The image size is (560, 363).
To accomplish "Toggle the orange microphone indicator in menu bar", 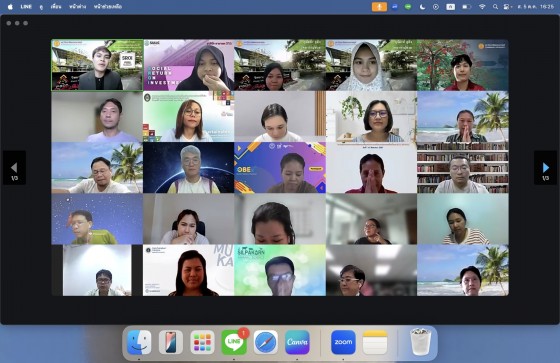I will [379, 7].
